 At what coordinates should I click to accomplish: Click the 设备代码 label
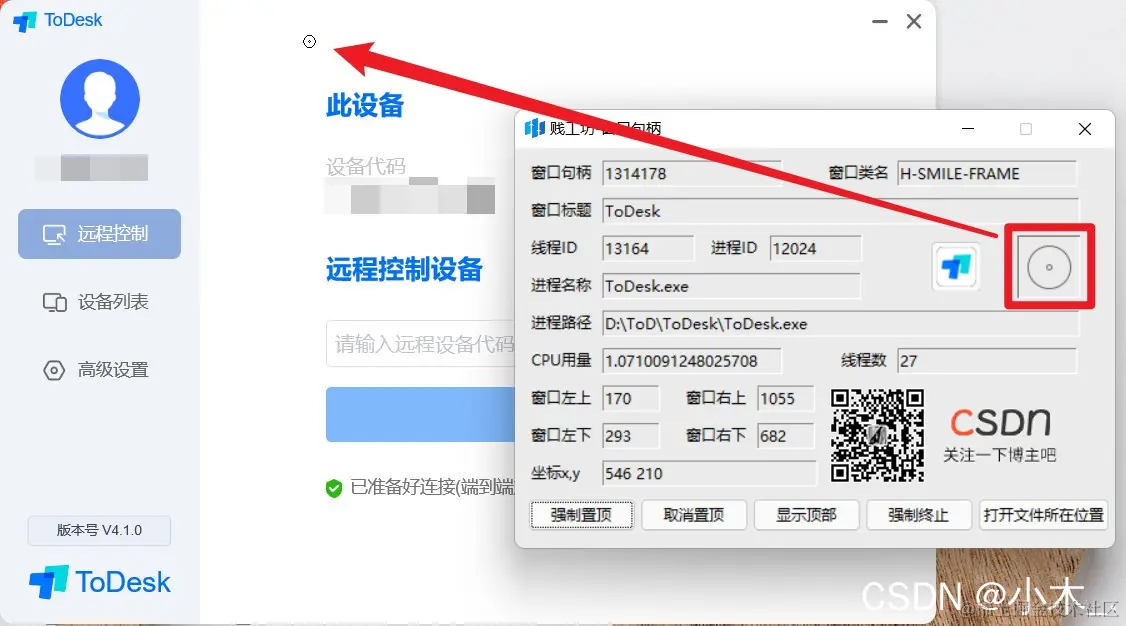coord(366,167)
